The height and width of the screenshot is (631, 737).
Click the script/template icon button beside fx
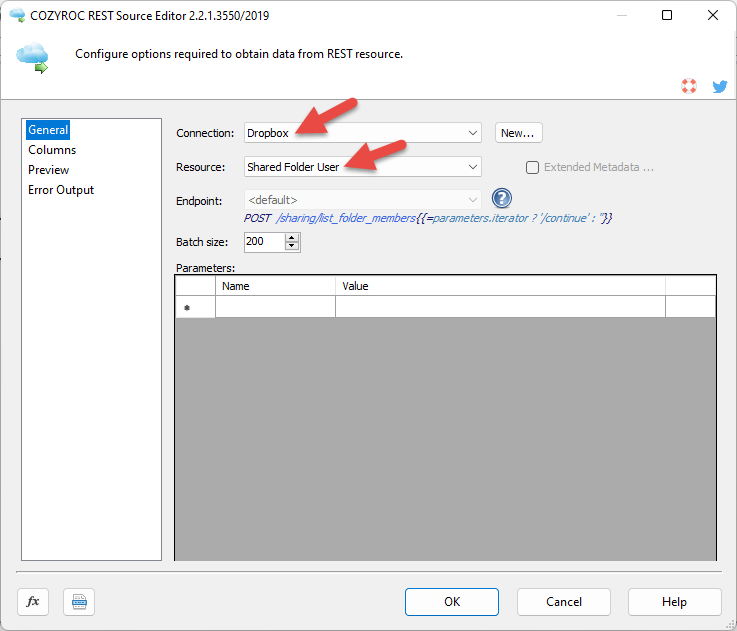pos(79,601)
